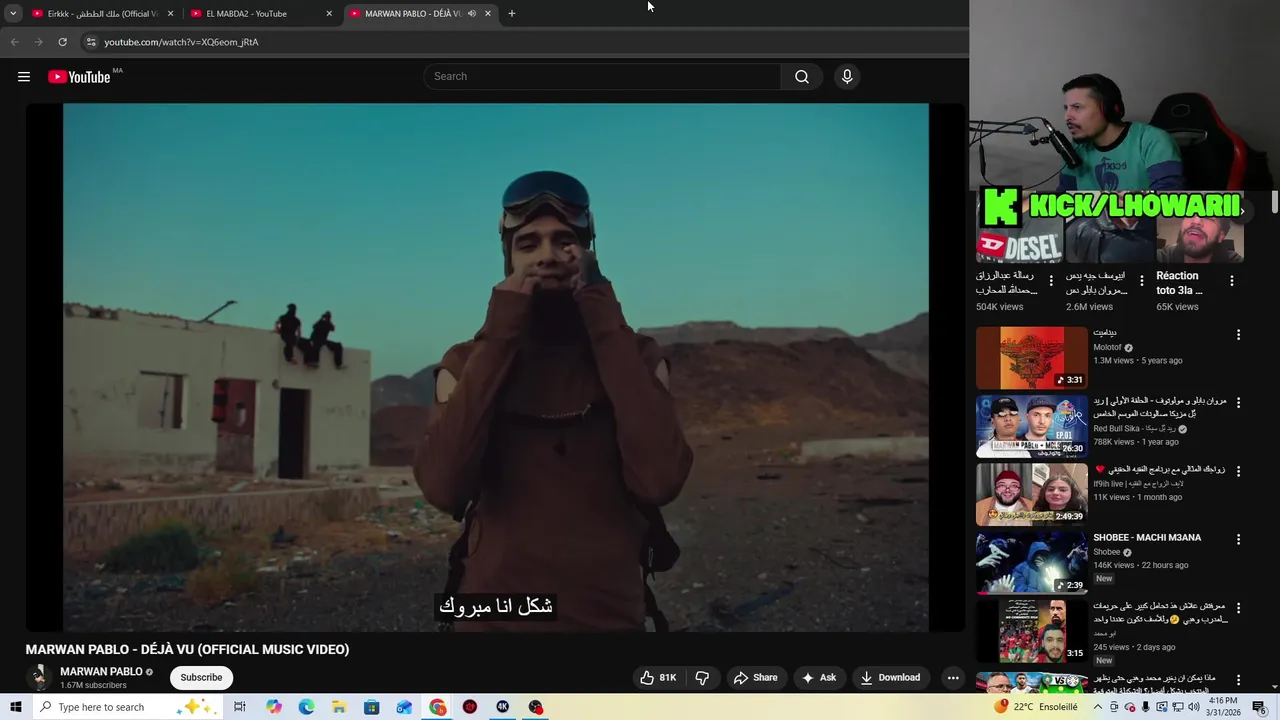Screen dimensions: 1280x720
Task: Dislike the DÉJÀ VU video
Action: (702, 677)
